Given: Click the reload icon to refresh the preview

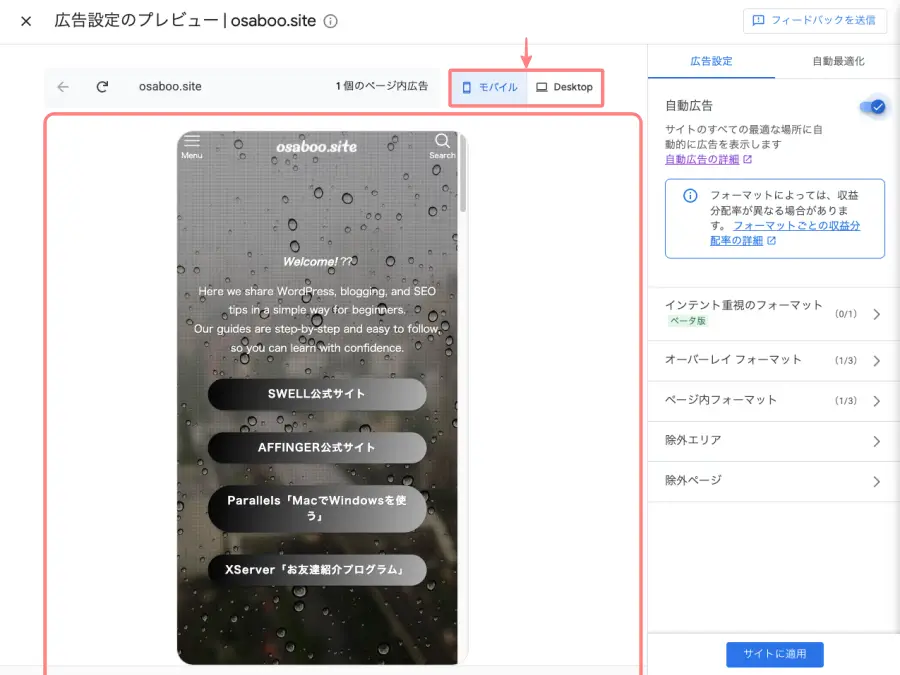Looking at the screenshot, I should (102, 87).
